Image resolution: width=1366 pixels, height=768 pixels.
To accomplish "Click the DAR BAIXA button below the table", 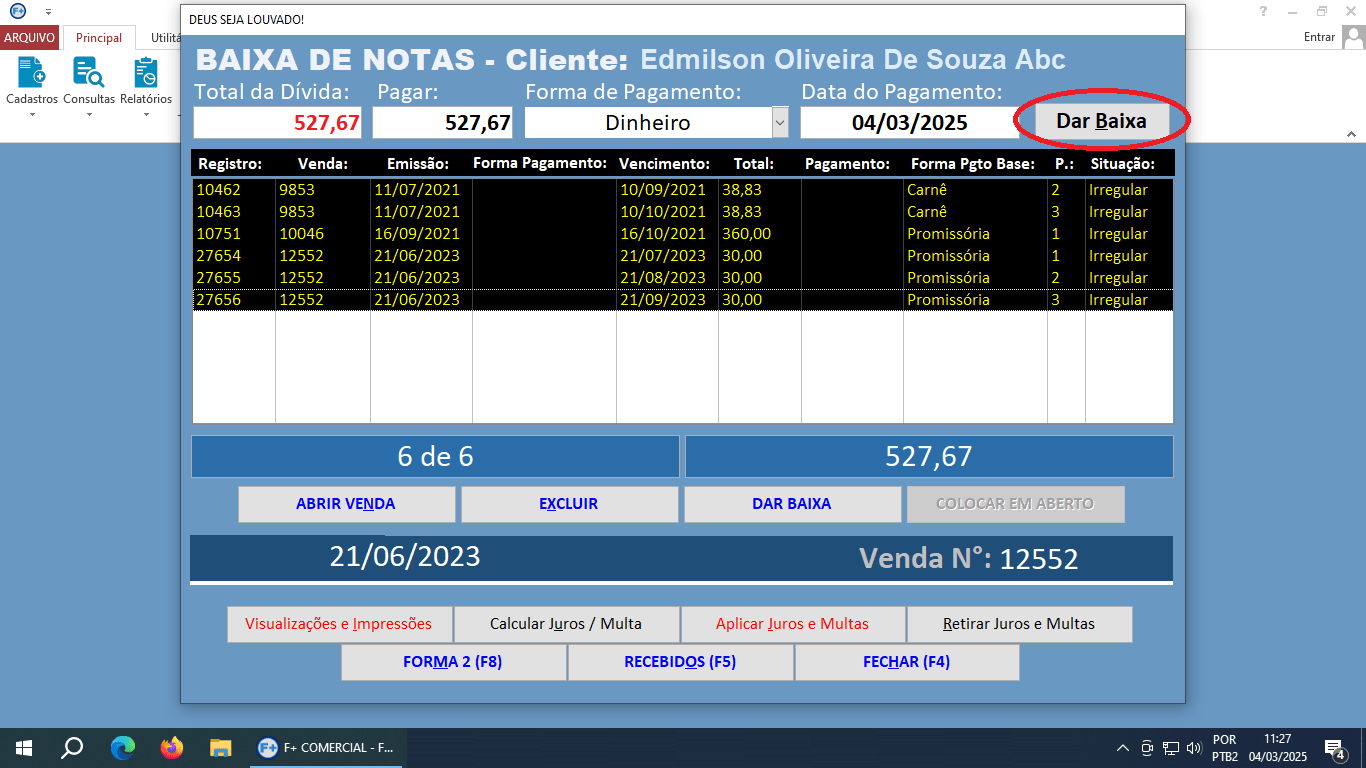I will point(792,504).
